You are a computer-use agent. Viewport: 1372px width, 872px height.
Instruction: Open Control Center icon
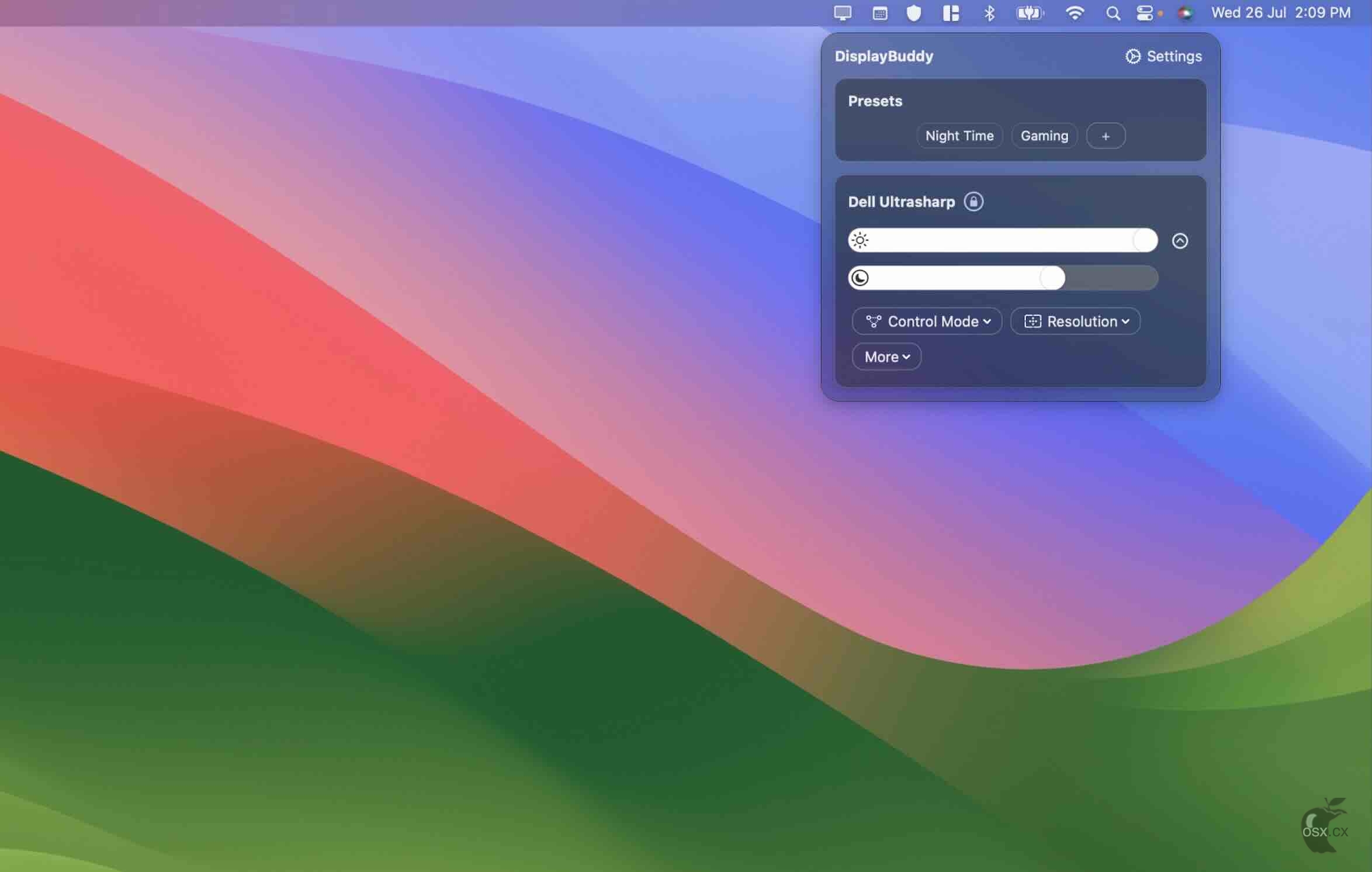coord(1145,13)
